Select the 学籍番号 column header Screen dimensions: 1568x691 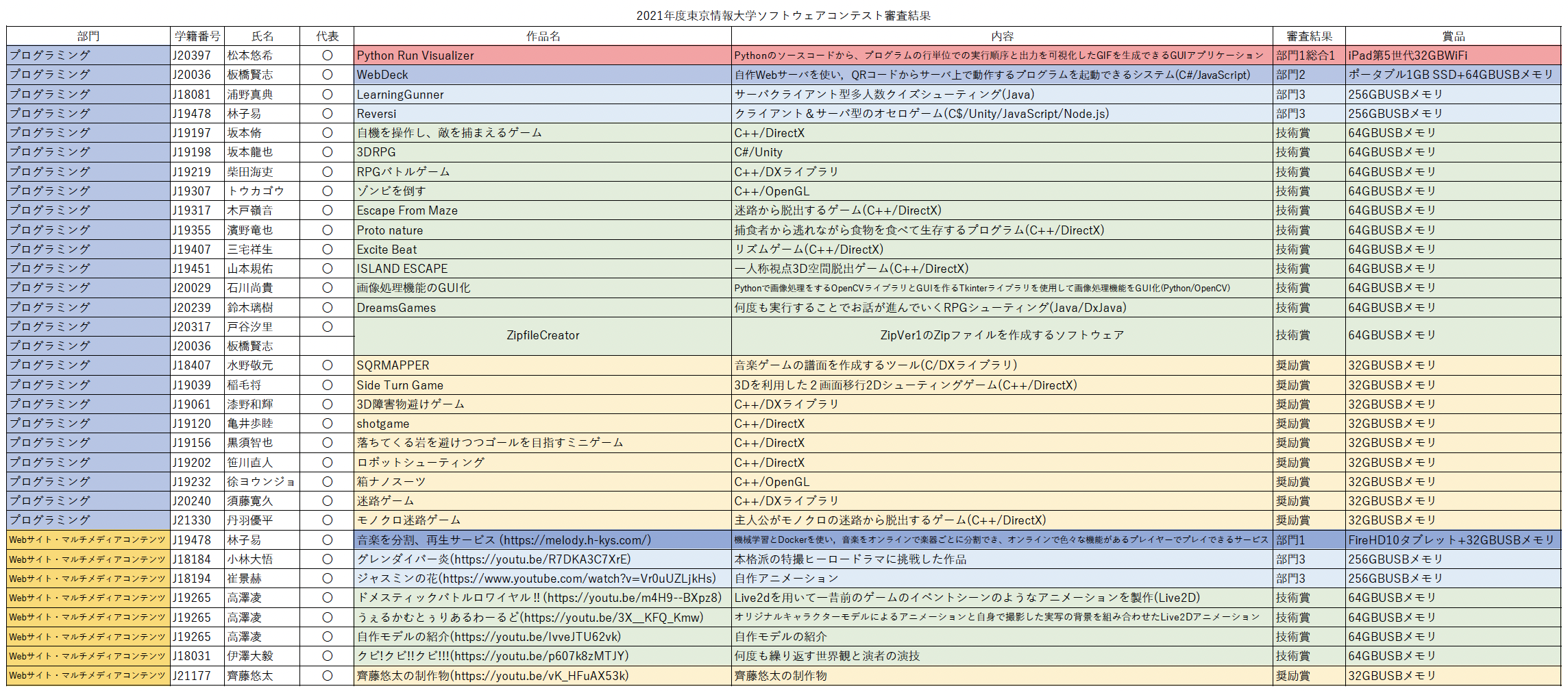pyautogui.click(x=197, y=36)
